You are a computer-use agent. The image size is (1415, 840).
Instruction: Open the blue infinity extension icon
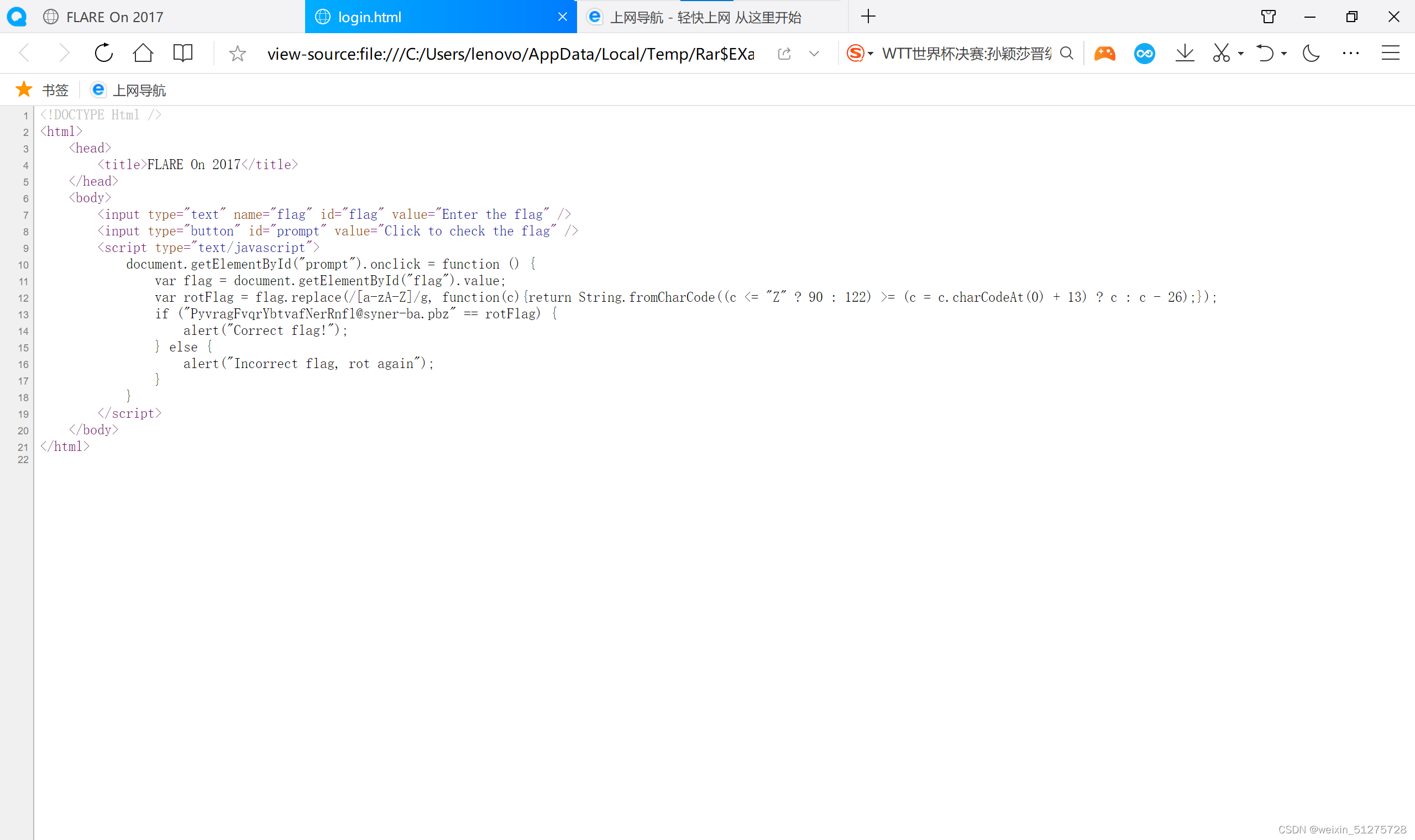click(1145, 54)
